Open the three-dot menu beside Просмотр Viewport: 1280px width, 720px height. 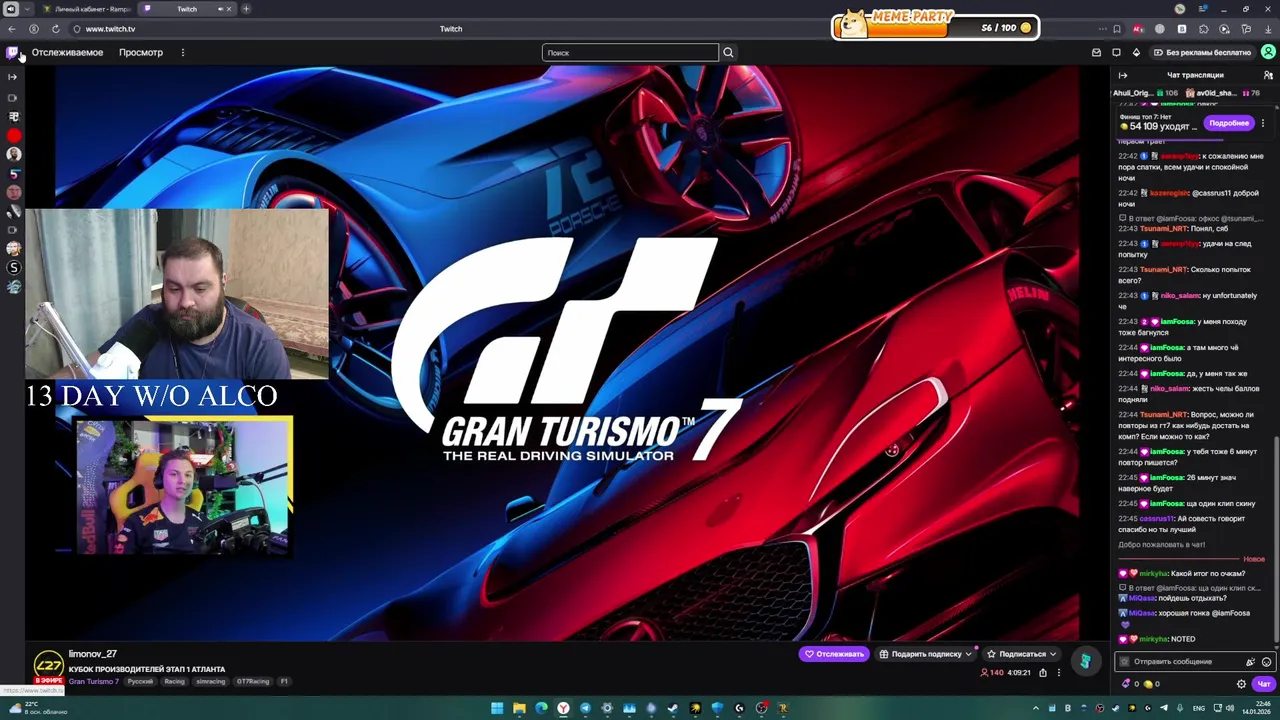182,52
